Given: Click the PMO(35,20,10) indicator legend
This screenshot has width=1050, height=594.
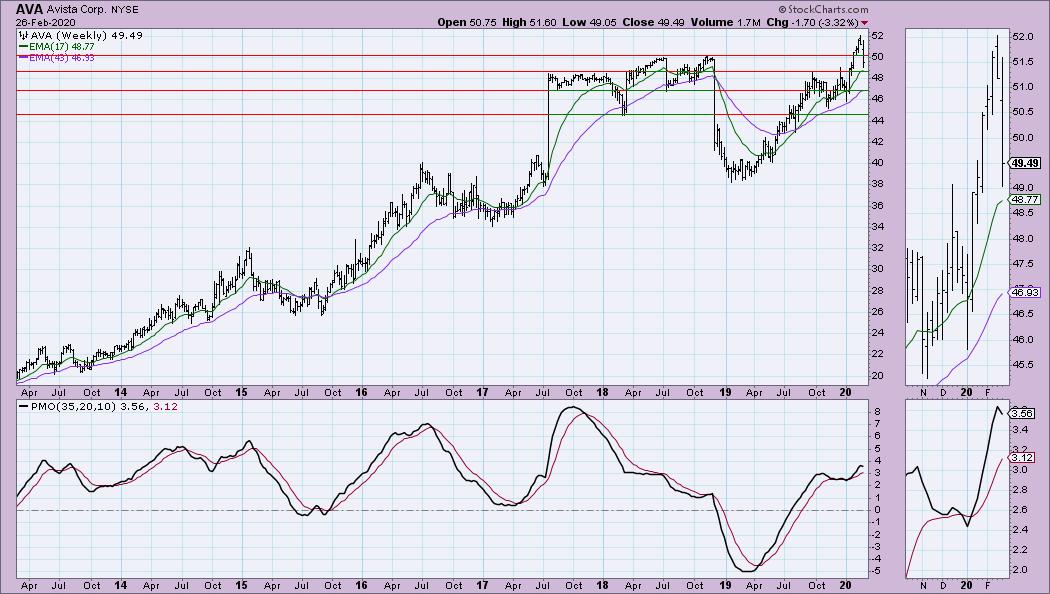Looking at the screenshot, I should pos(98,406).
